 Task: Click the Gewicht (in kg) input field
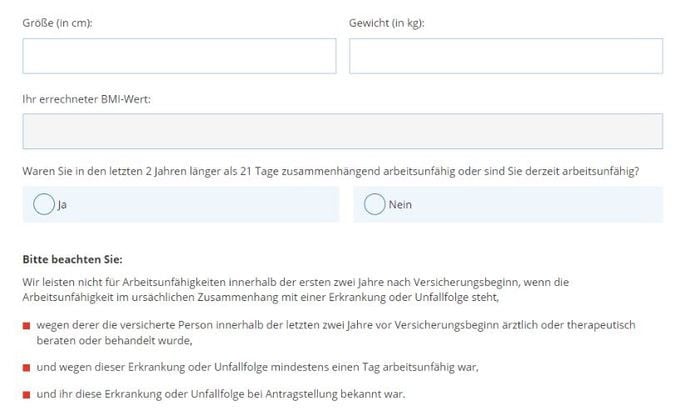[x=505, y=56]
